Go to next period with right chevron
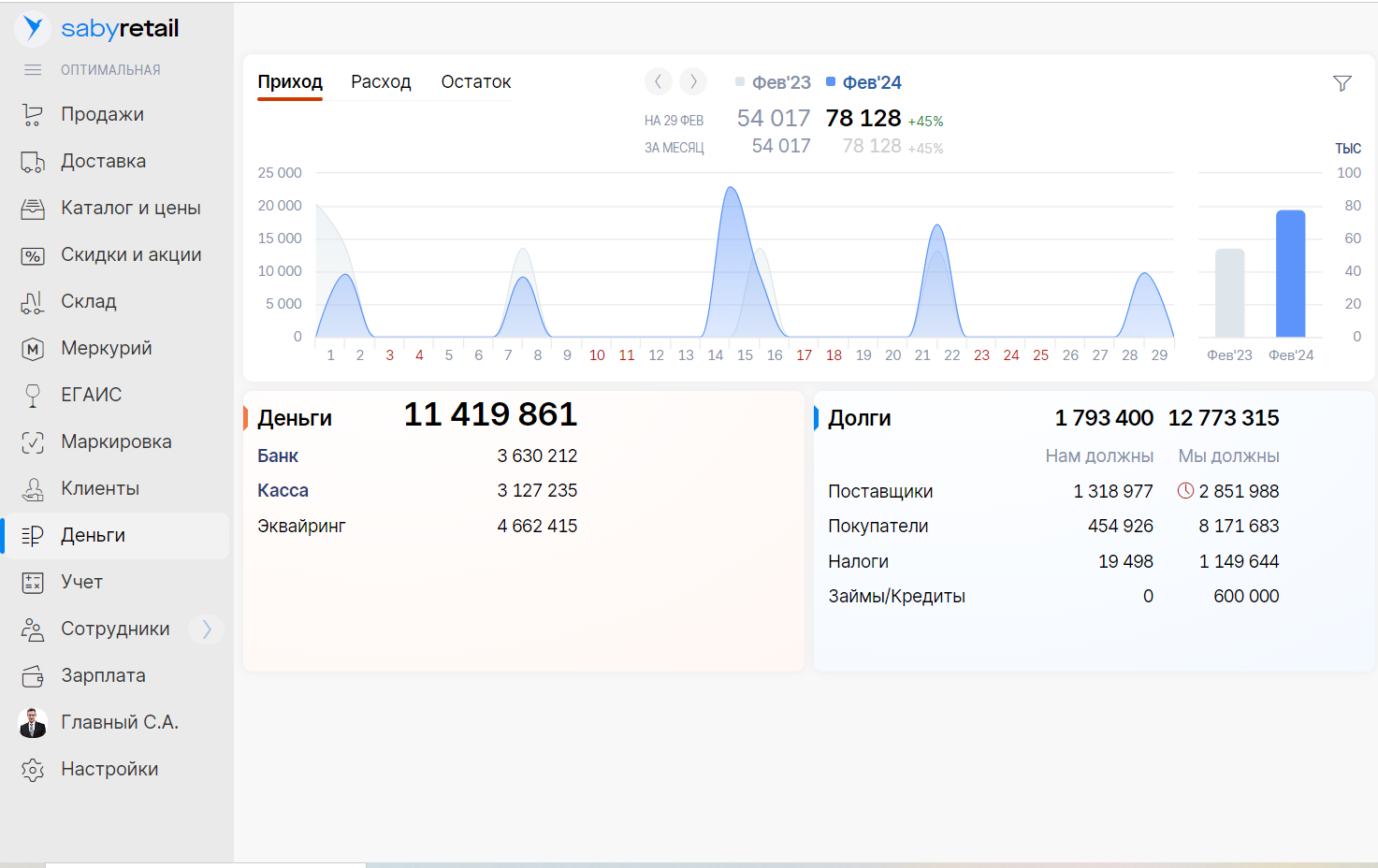Viewport: 1378px width, 868px height. (x=693, y=82)
